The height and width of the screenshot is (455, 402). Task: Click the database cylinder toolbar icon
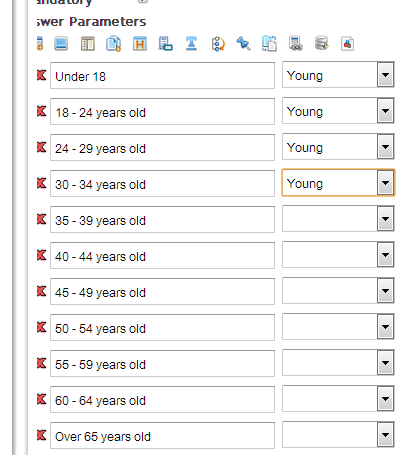pos(322,43)
